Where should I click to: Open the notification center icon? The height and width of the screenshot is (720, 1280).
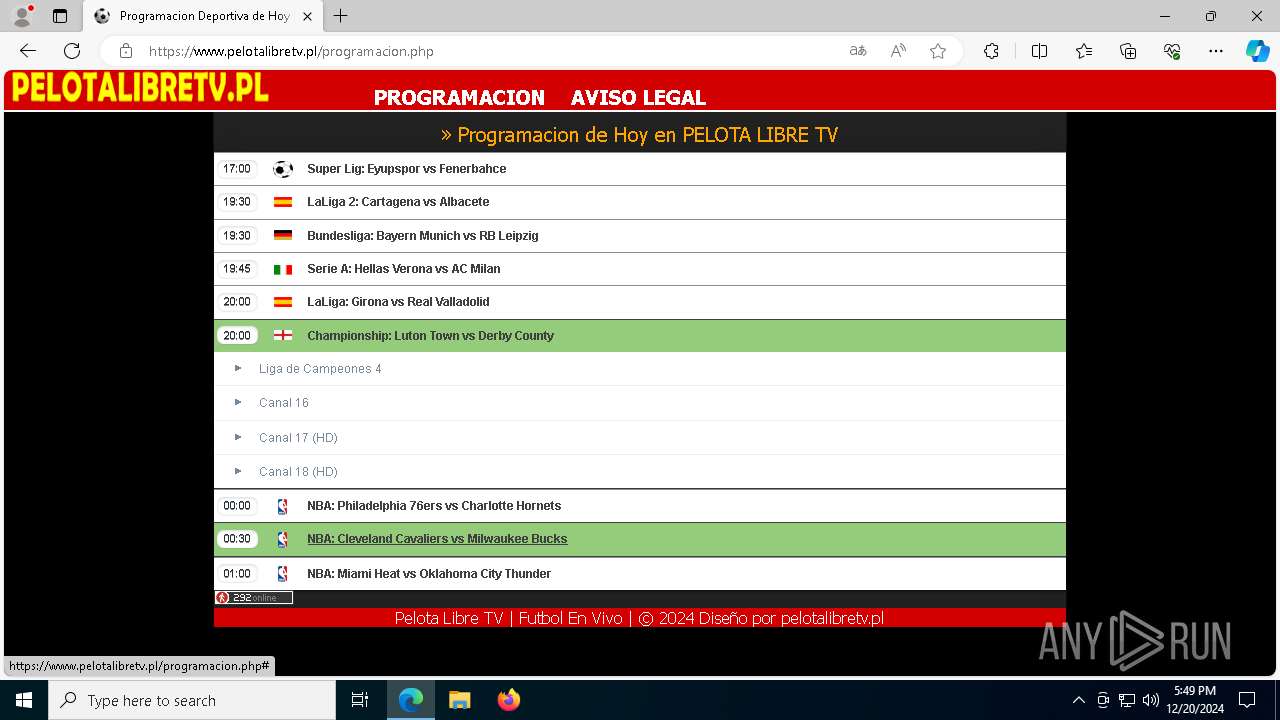click(x=1247, y=700)
